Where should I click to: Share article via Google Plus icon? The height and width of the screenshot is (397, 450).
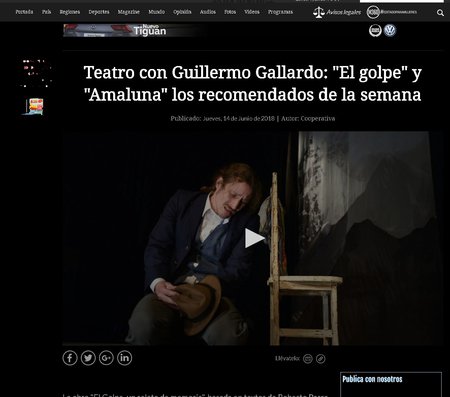point(106,358)
